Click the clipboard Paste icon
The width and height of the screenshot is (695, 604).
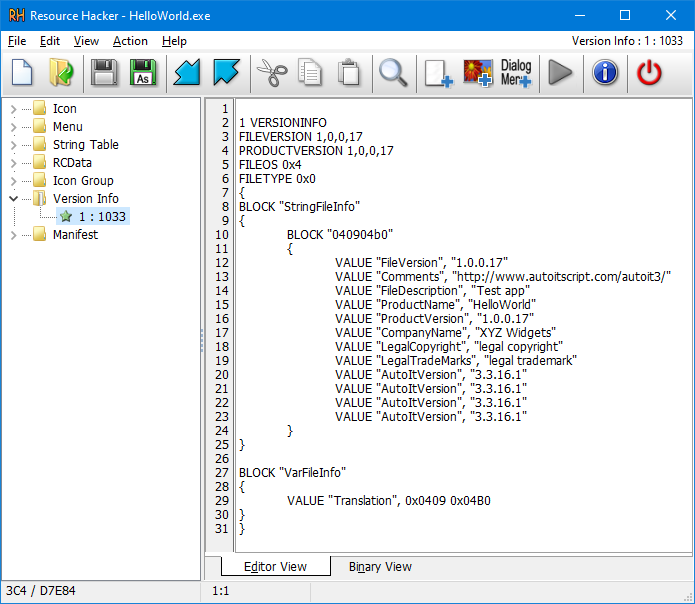click(349, 72)
